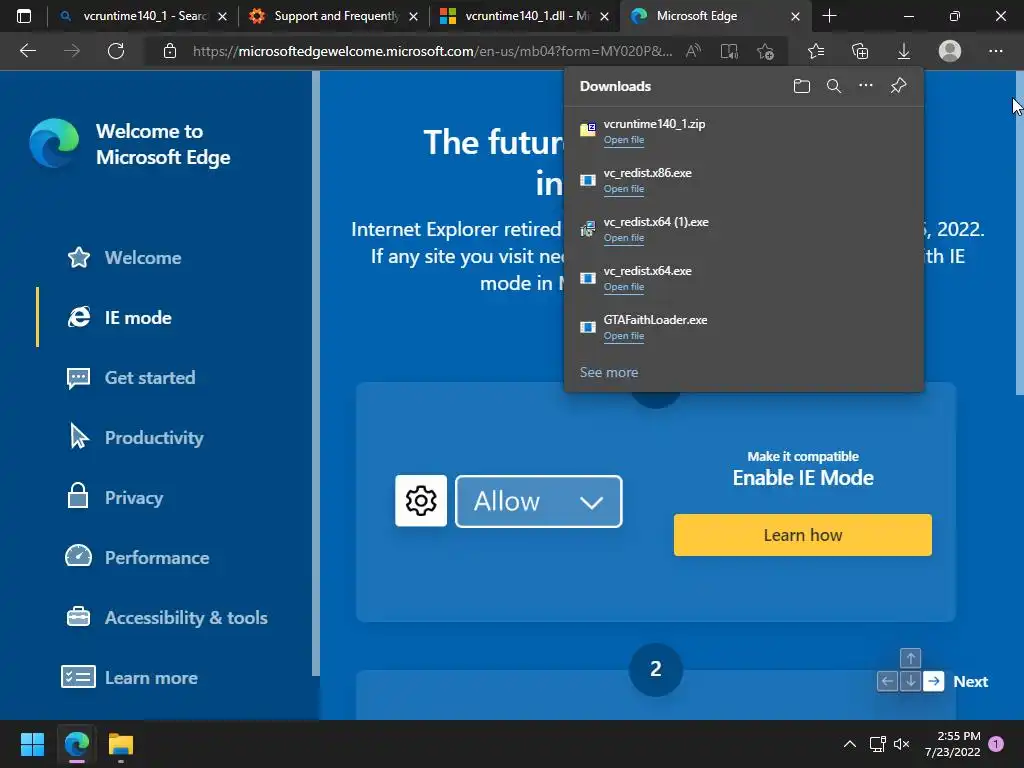The image size is (1024, 768).
Task: Unmute the volume tray icon
Action: [901, 744]
